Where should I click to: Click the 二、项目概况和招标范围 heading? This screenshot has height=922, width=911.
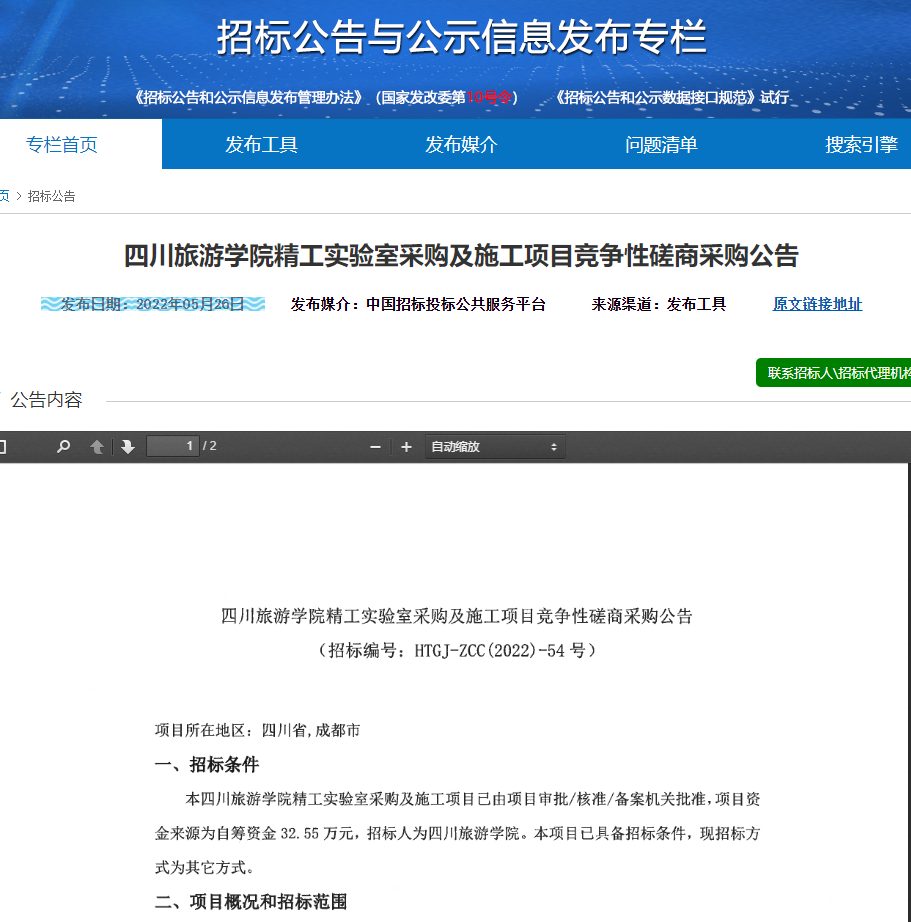[x=251, y=901]
